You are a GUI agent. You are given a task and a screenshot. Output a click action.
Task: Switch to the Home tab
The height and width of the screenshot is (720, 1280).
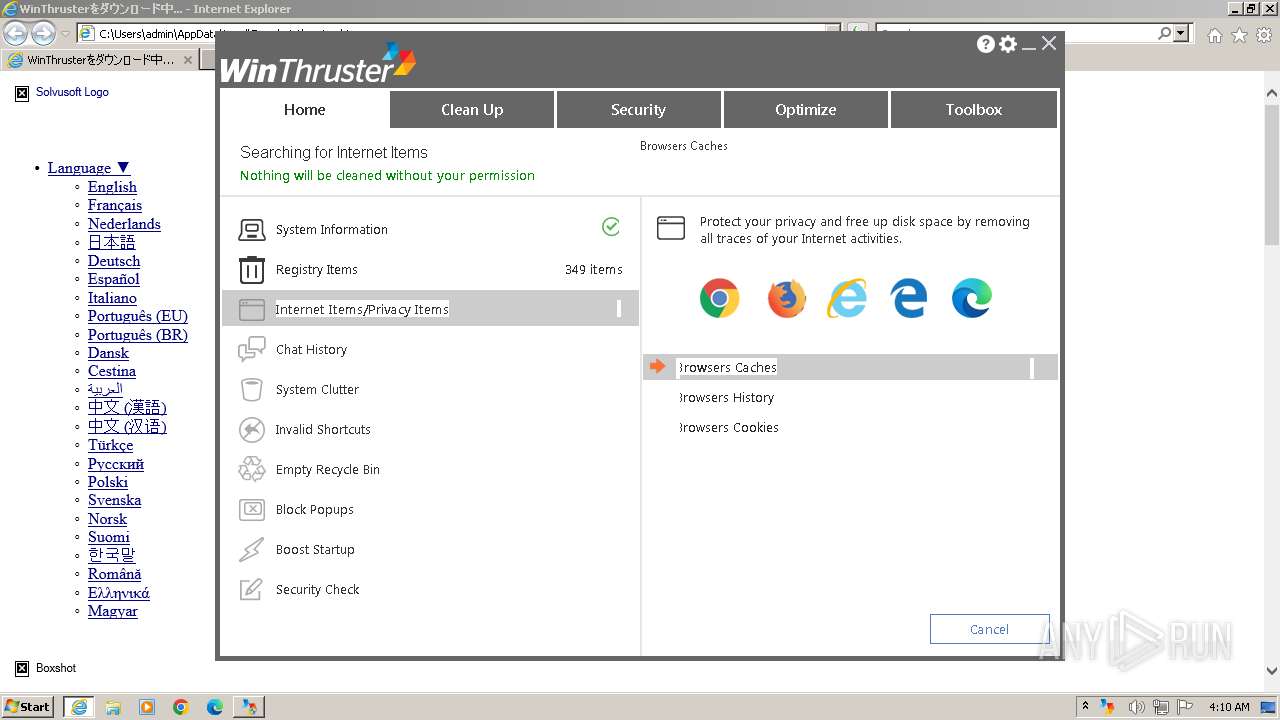[x=304, y=110]
